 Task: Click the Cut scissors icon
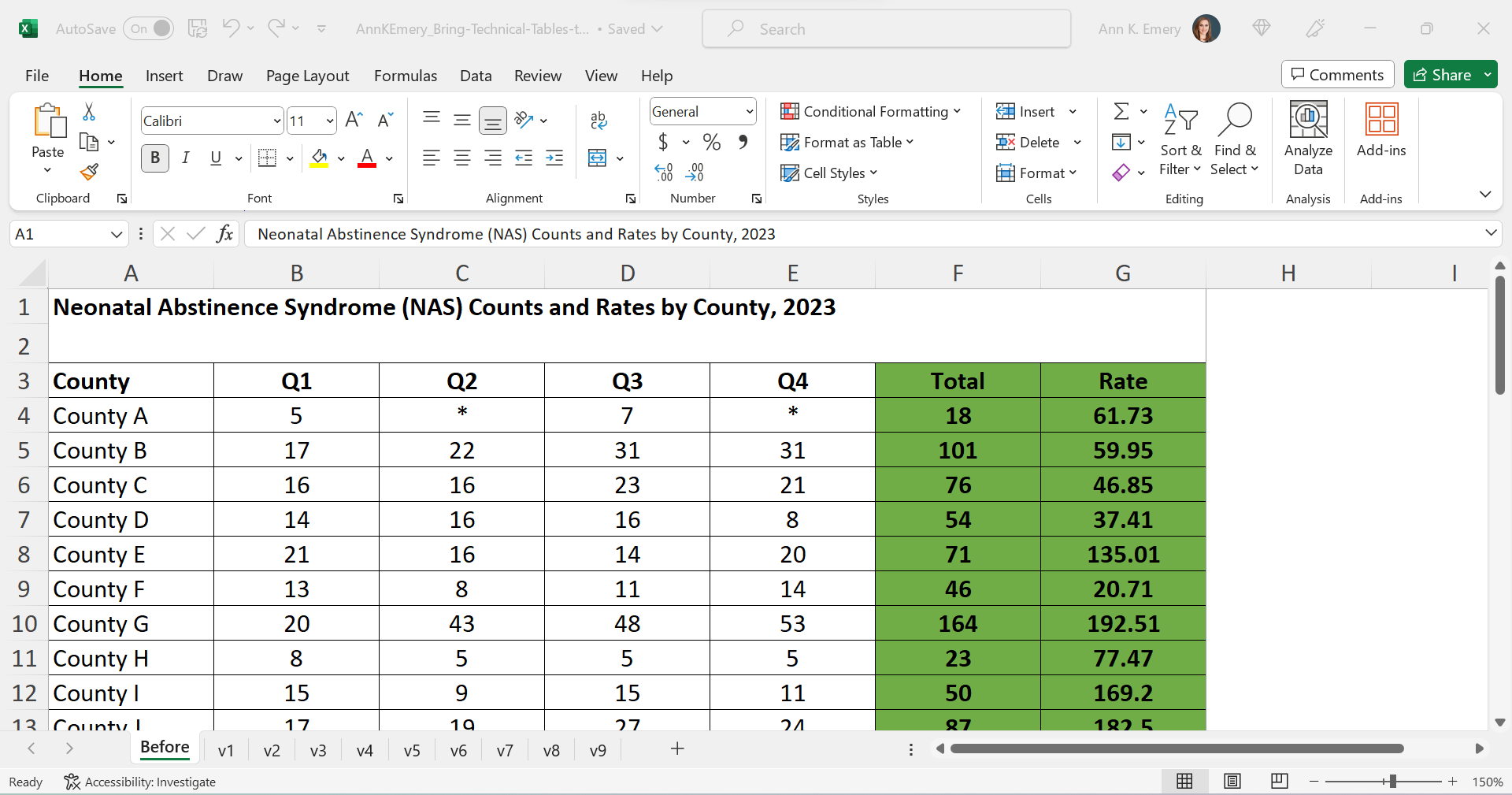89,112
